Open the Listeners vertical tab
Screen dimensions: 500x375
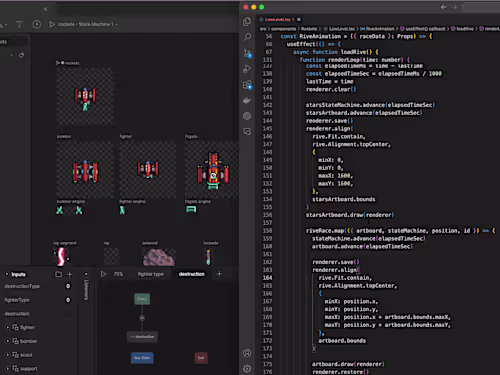[86, 290]
